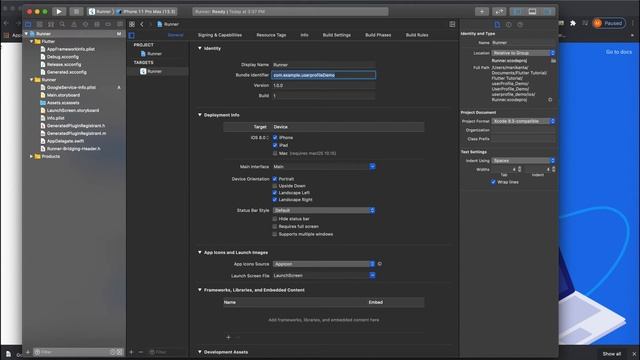Screen dimensions: 640x360
Task: Open the Project Format dropdown
Action: pos(523,121)
